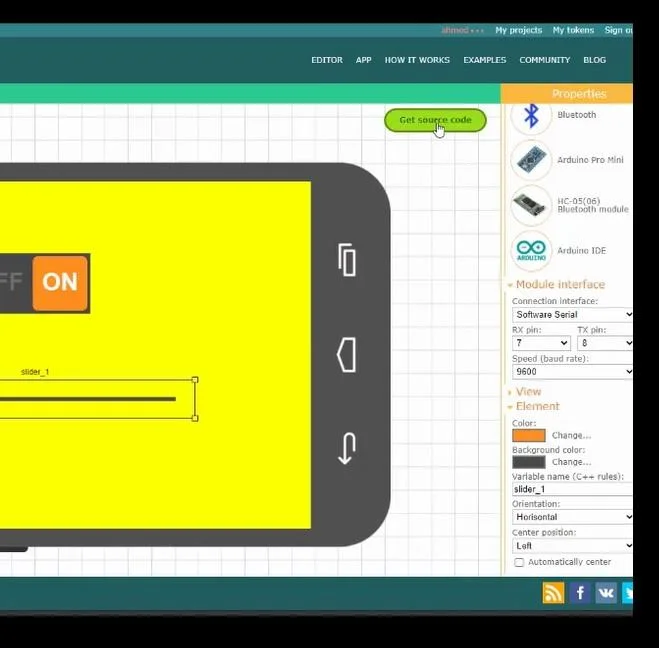Open the My projects link

pos(518,31)
